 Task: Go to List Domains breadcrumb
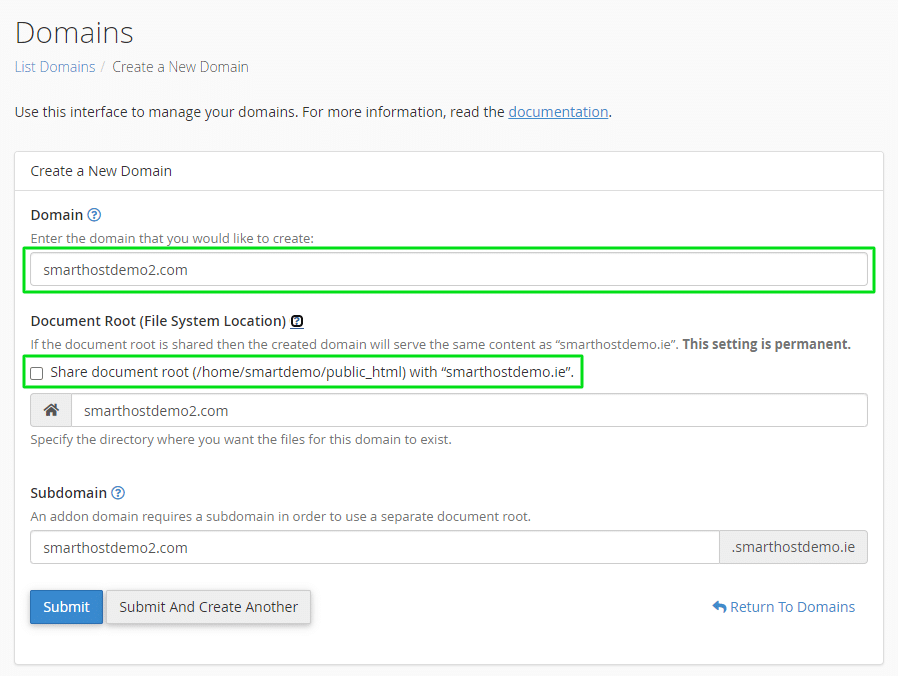tap(55, 67)
